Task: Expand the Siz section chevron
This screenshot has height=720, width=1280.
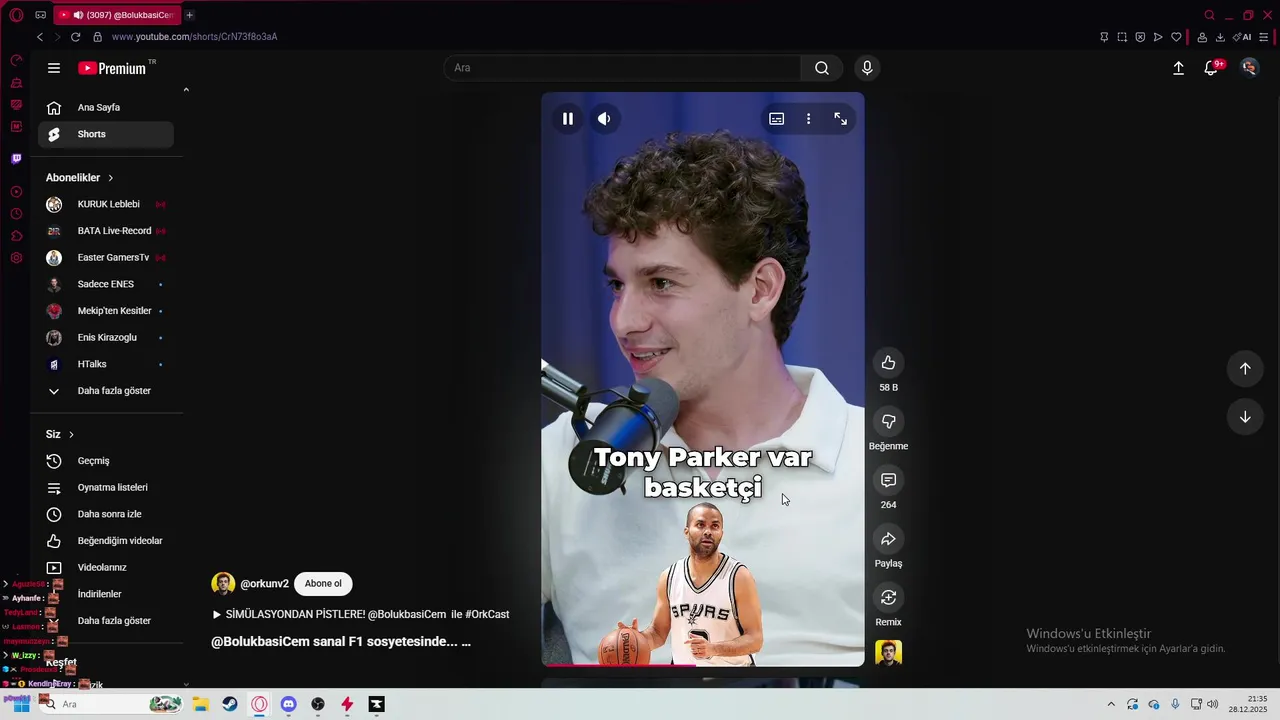Action: 71,435
